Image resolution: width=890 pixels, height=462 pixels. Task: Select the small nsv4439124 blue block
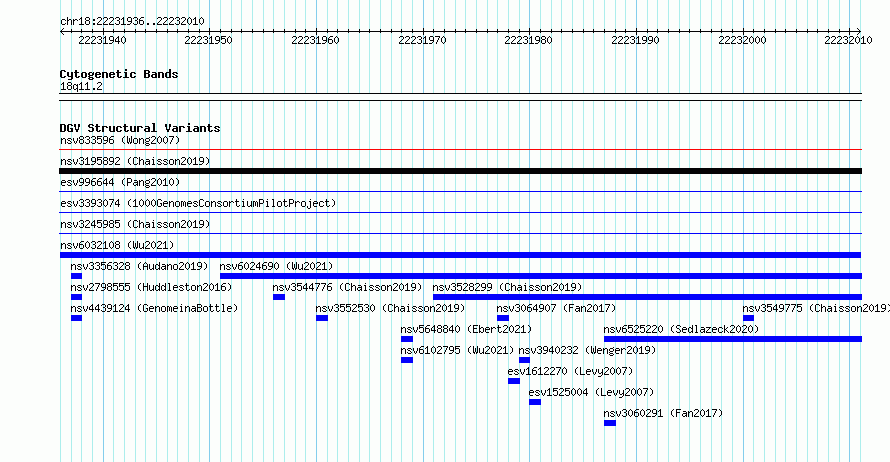coord(76,318)
